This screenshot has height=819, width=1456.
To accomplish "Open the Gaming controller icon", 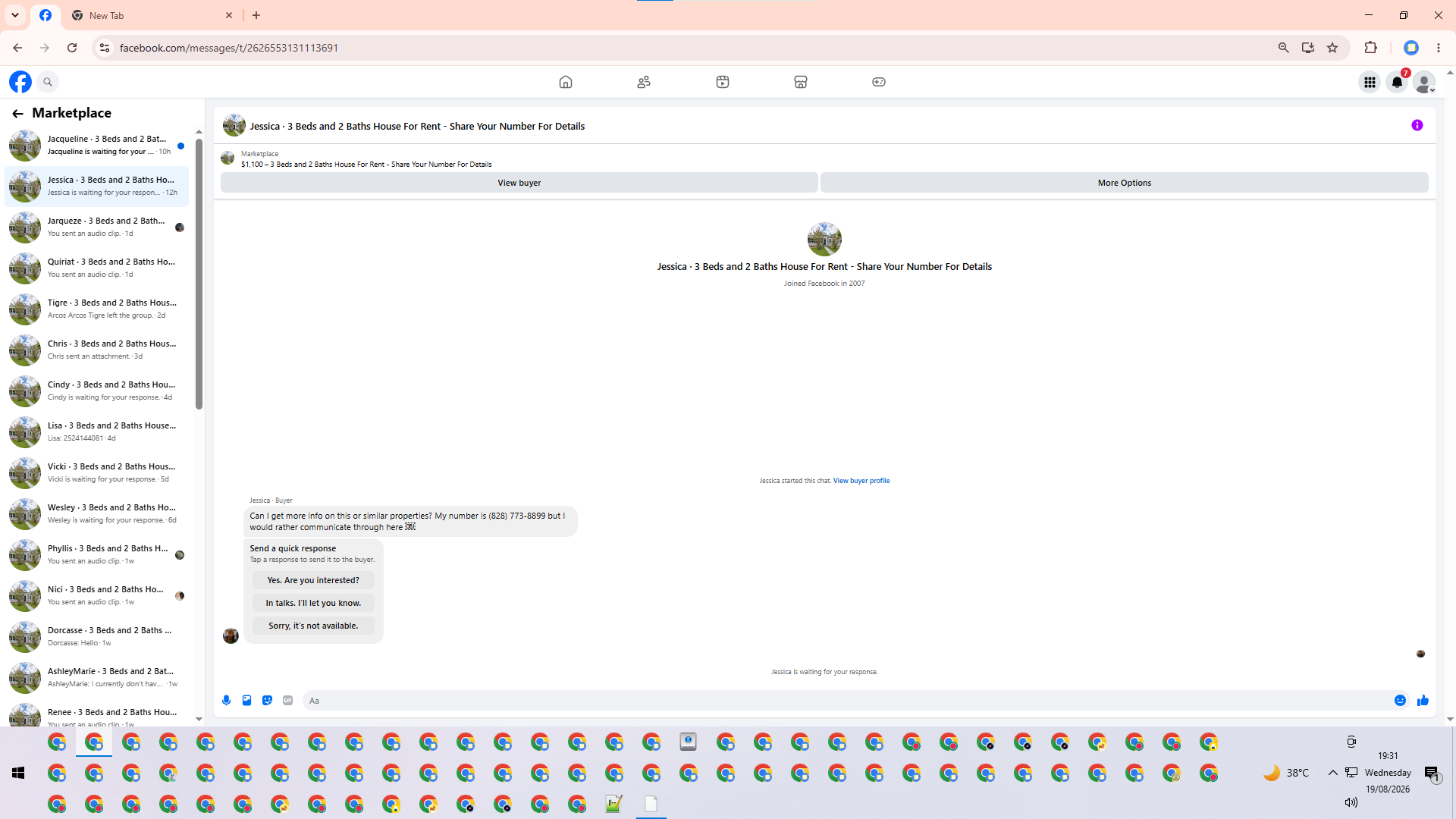I will click(x=879, y=82).
